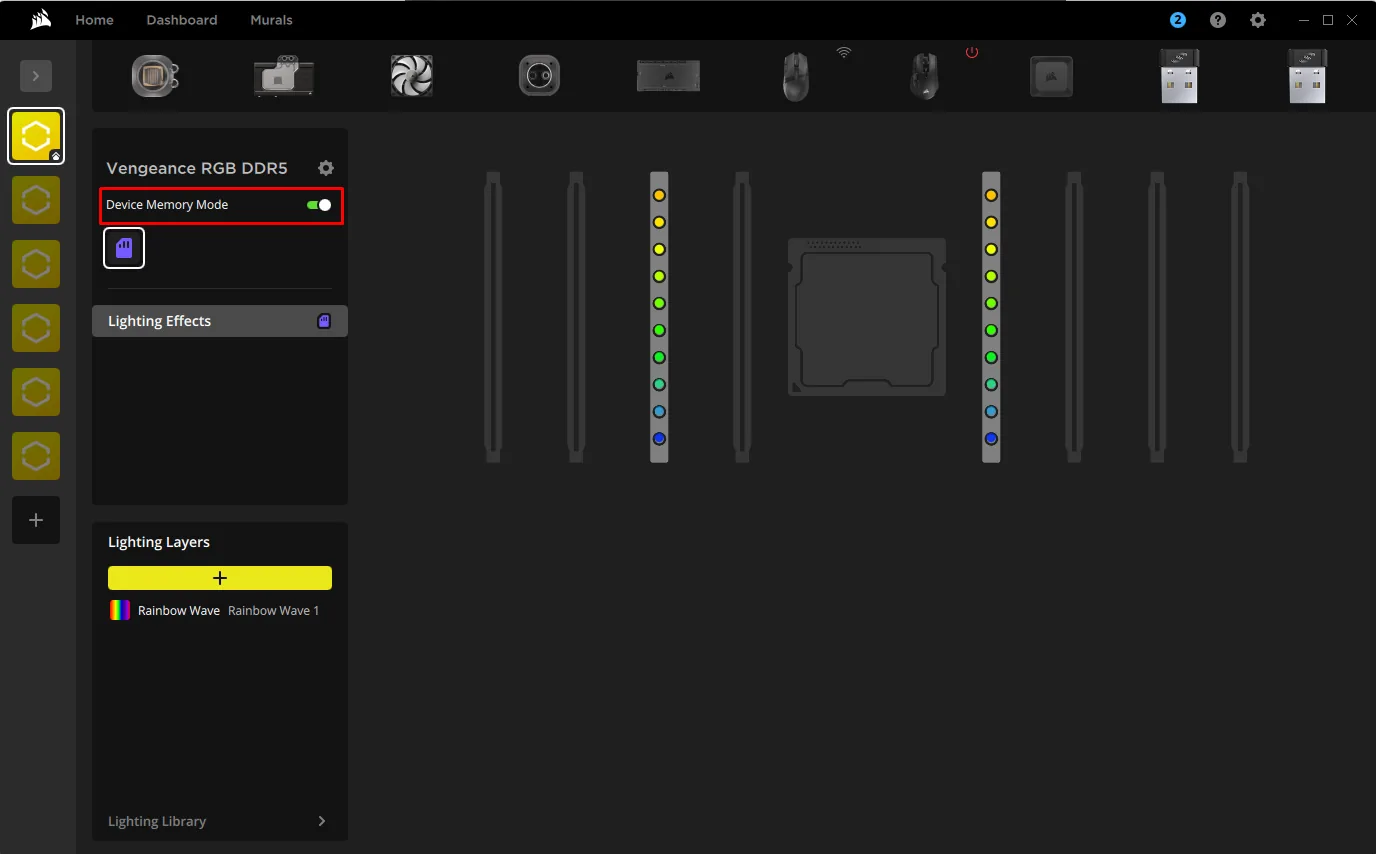1376x854 pixels.
Task: Select light blue LED on right lit module
Action: pyautogui.click(x=991, y=411)
